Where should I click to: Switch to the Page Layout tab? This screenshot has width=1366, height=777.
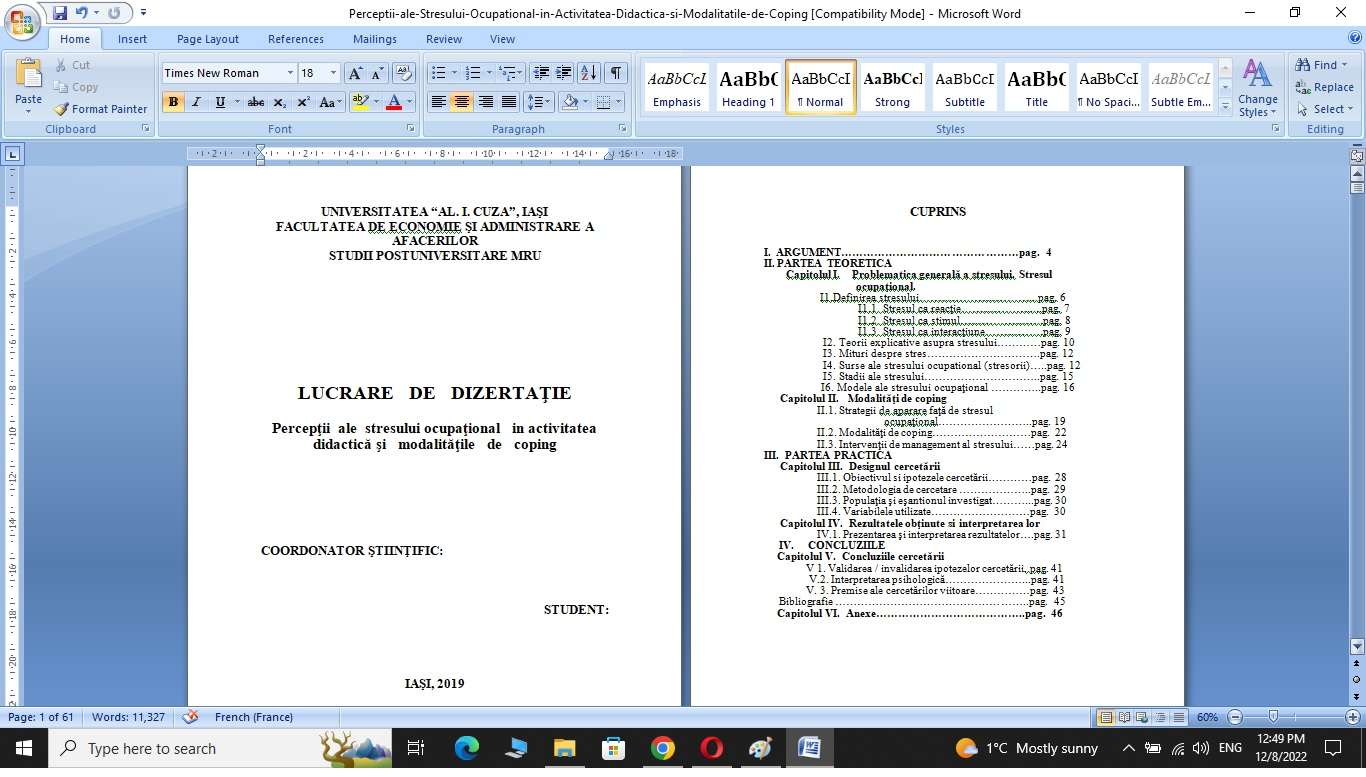[208, 39]
